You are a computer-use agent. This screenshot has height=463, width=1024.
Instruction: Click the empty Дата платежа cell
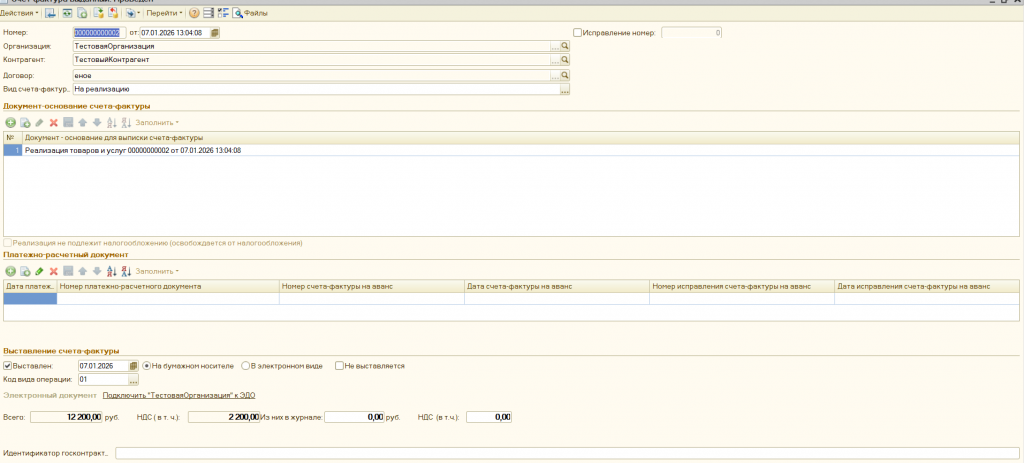click(x=31, y=298)
